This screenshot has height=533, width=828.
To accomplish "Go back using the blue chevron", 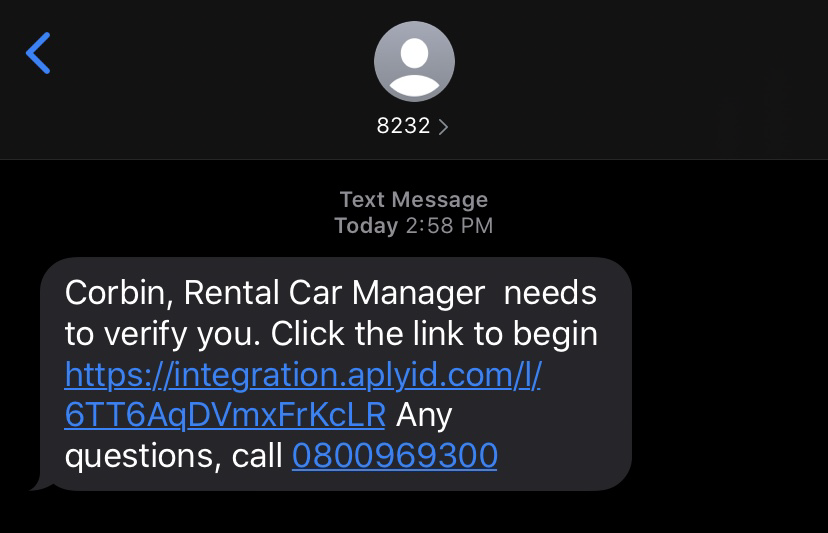I will click(38, 53).
